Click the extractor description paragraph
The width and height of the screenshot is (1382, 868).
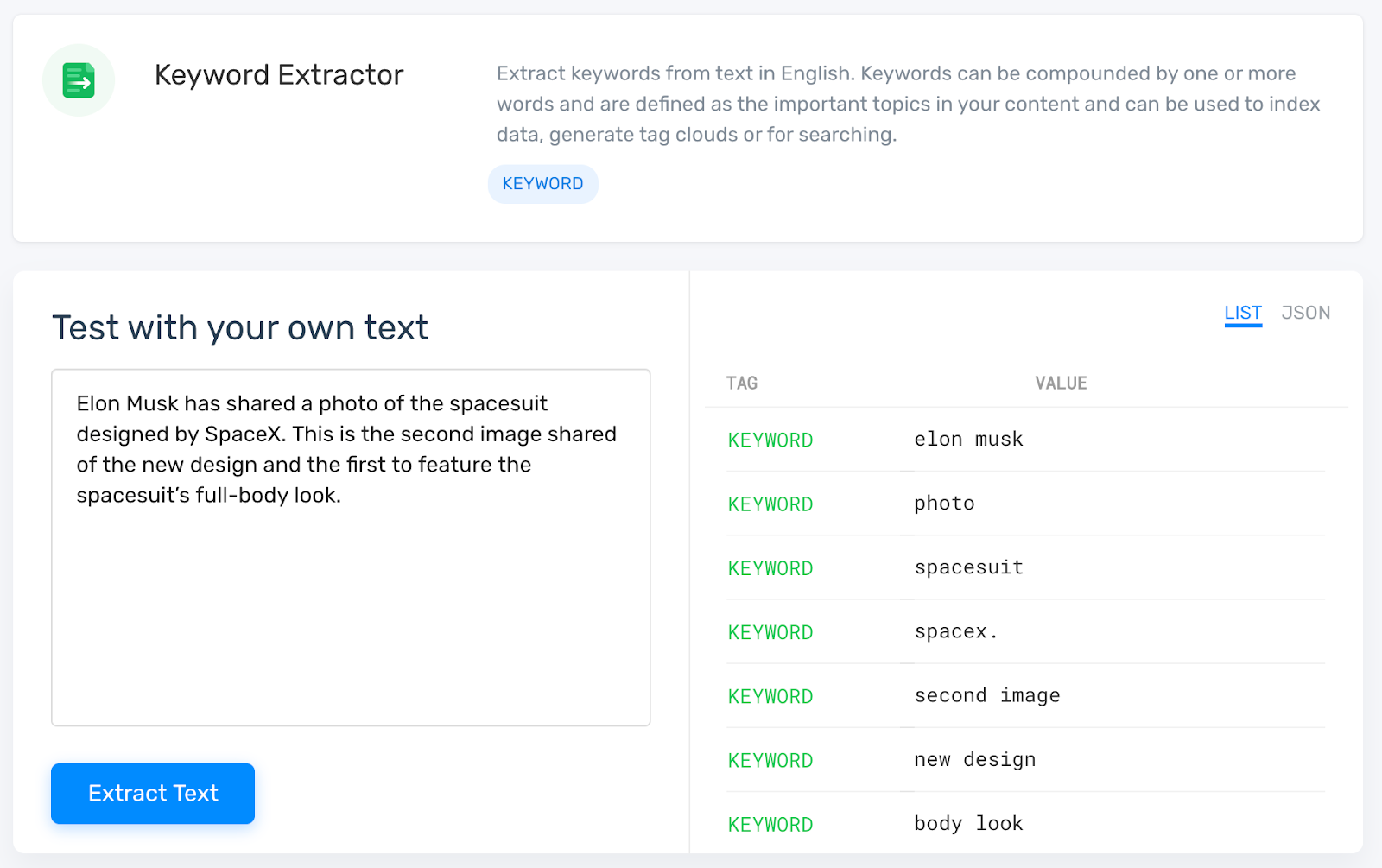point(907,104)
